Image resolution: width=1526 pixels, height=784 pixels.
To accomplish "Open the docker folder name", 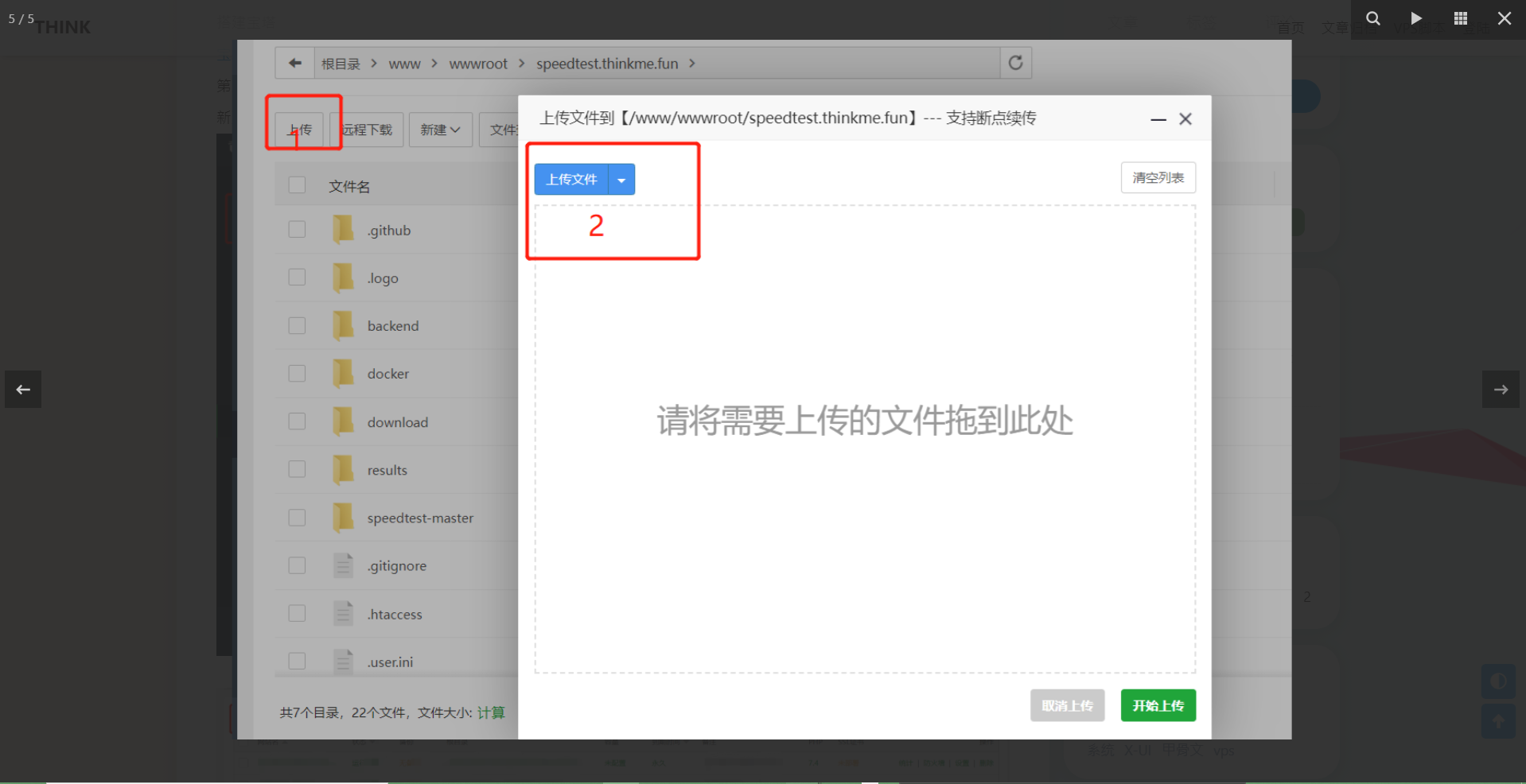I will tap(388, 374).
